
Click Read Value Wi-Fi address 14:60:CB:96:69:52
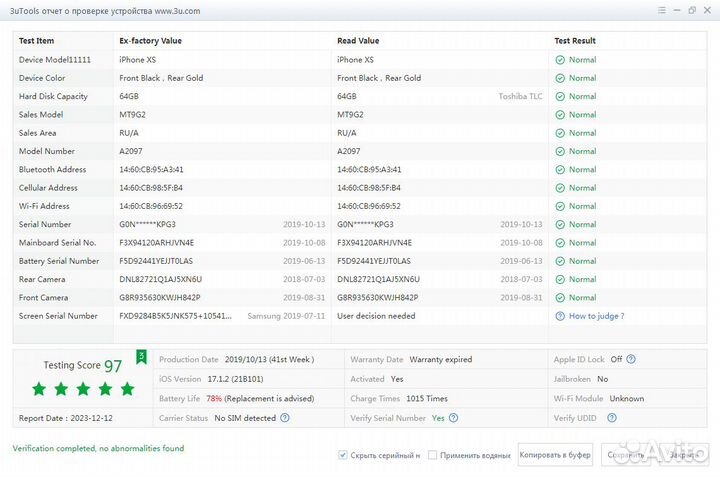pos(369,206)
